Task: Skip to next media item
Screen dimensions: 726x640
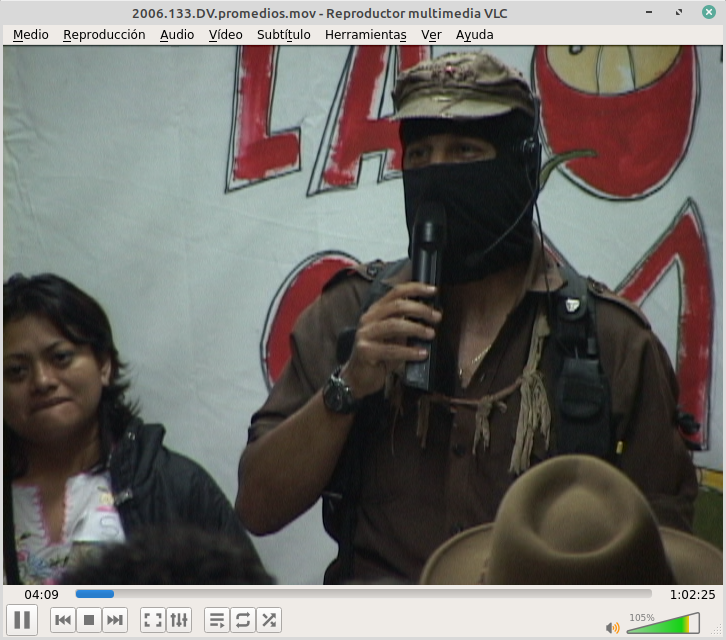Action: click(115, 620)
